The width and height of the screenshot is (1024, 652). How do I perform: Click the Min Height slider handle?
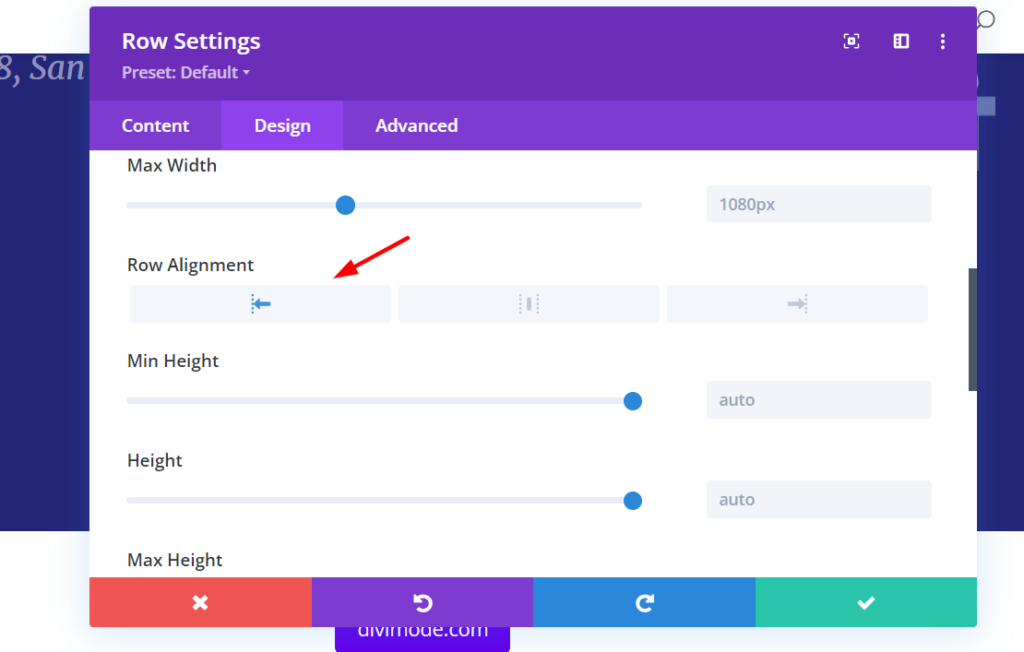[632, 401]
